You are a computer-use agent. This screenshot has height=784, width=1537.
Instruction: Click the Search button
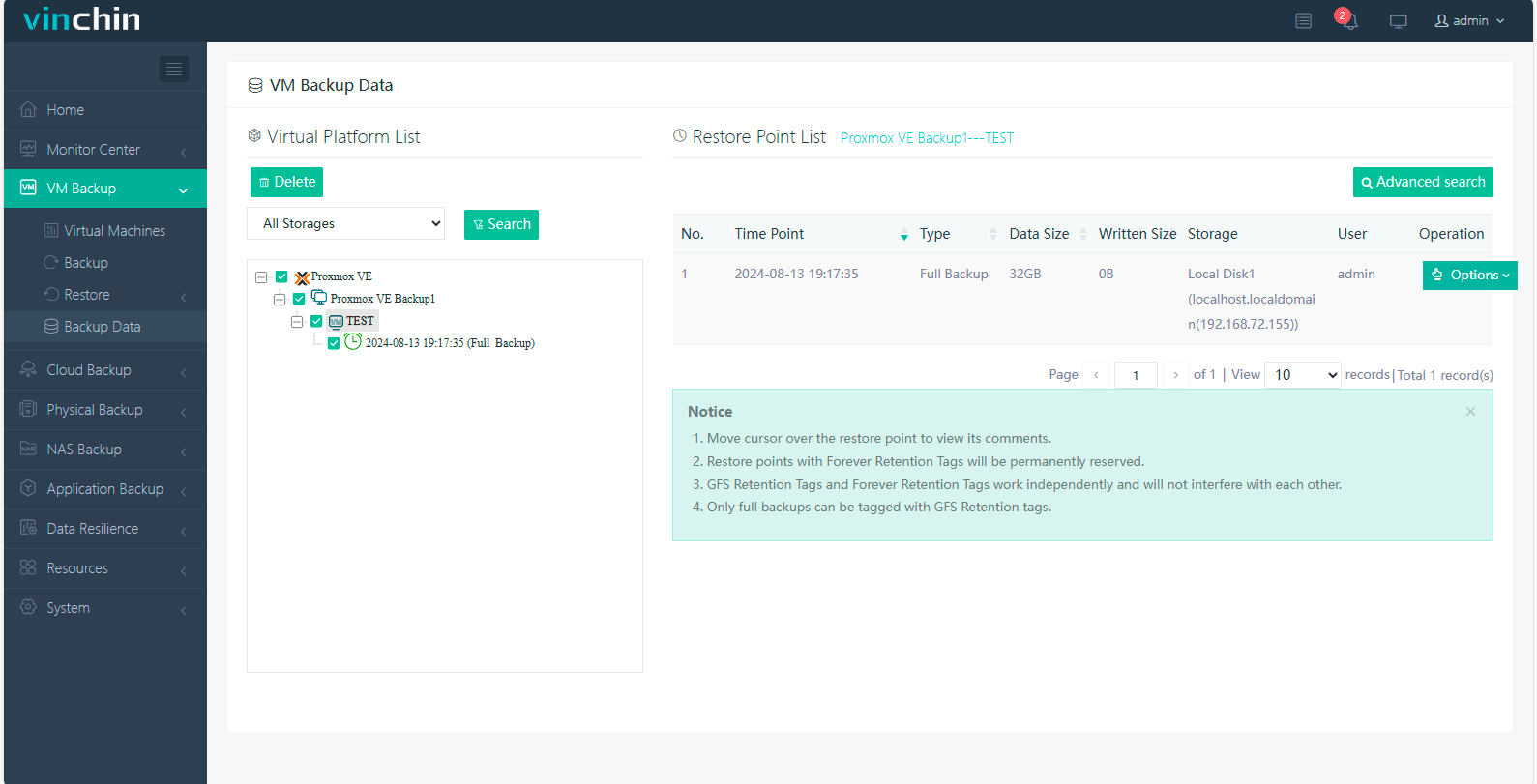[501, 224]
